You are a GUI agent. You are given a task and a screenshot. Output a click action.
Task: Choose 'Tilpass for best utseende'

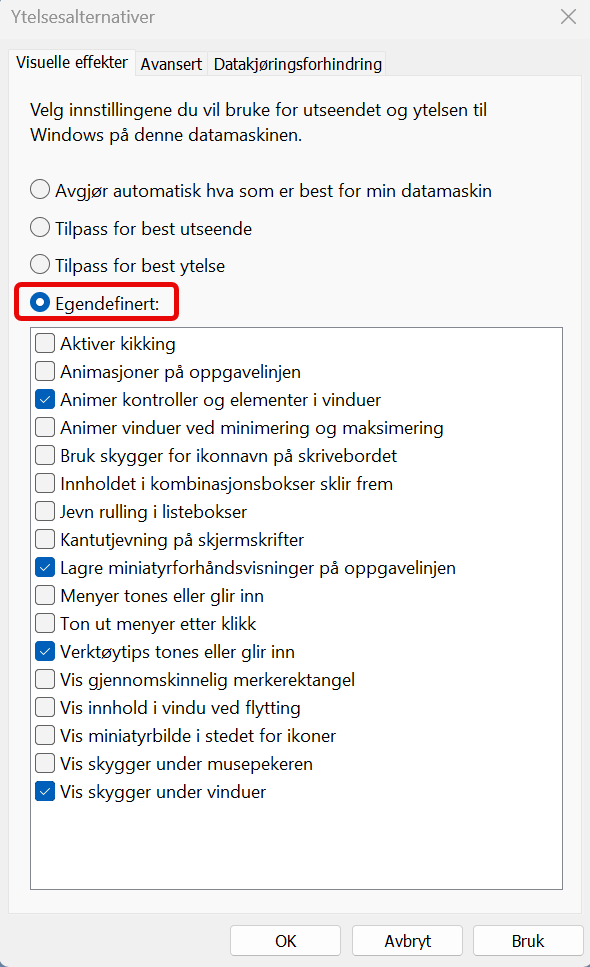tap(37, 227)
